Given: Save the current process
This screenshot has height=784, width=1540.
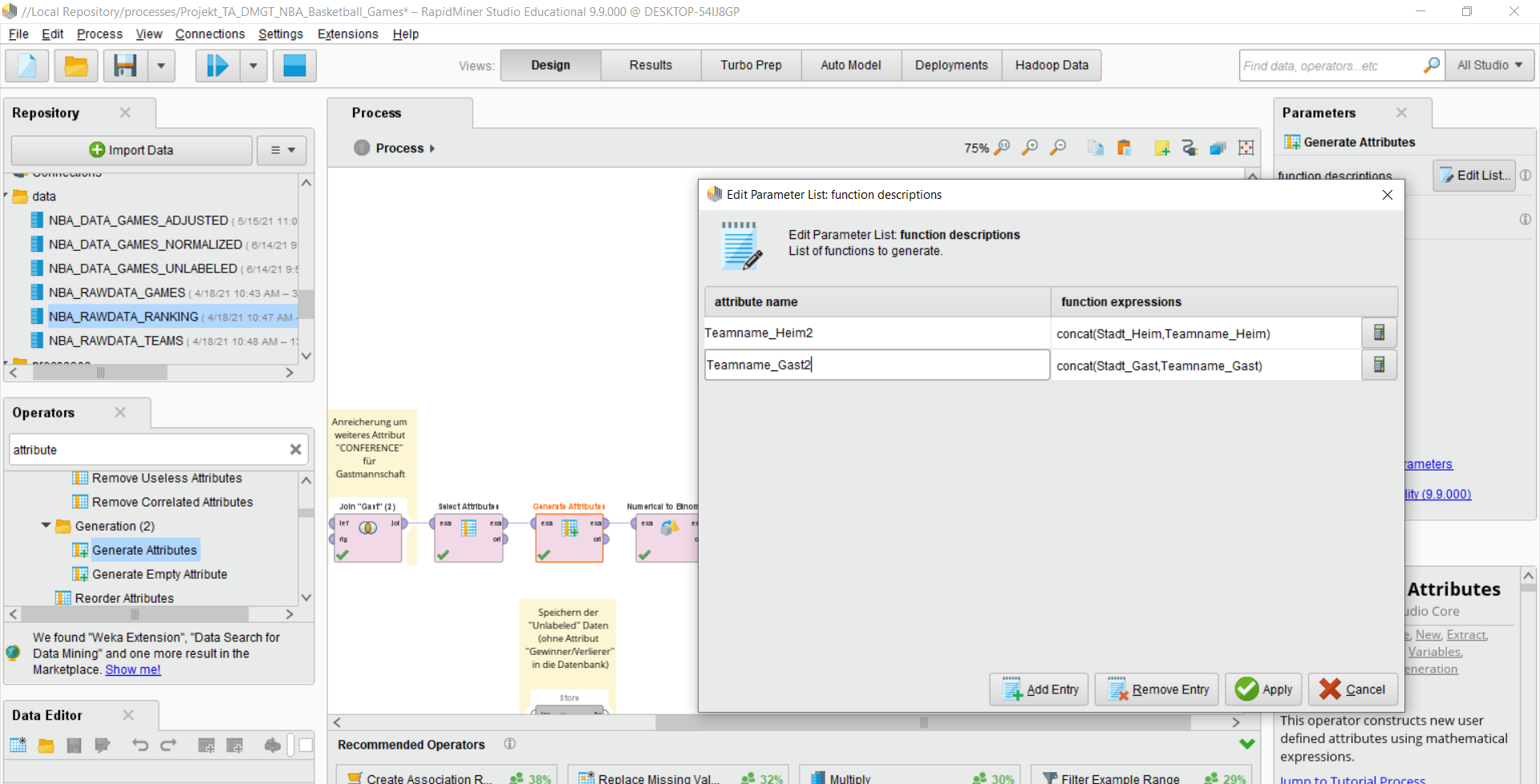Looking at the screenshot, I should pyautogui.click(x=124, y=65).
